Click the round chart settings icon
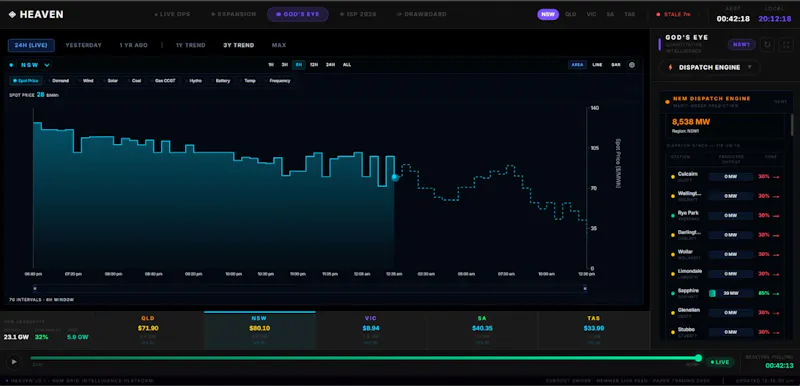Image resolution: width=800 pixels, height=386 pixels. 632,65
